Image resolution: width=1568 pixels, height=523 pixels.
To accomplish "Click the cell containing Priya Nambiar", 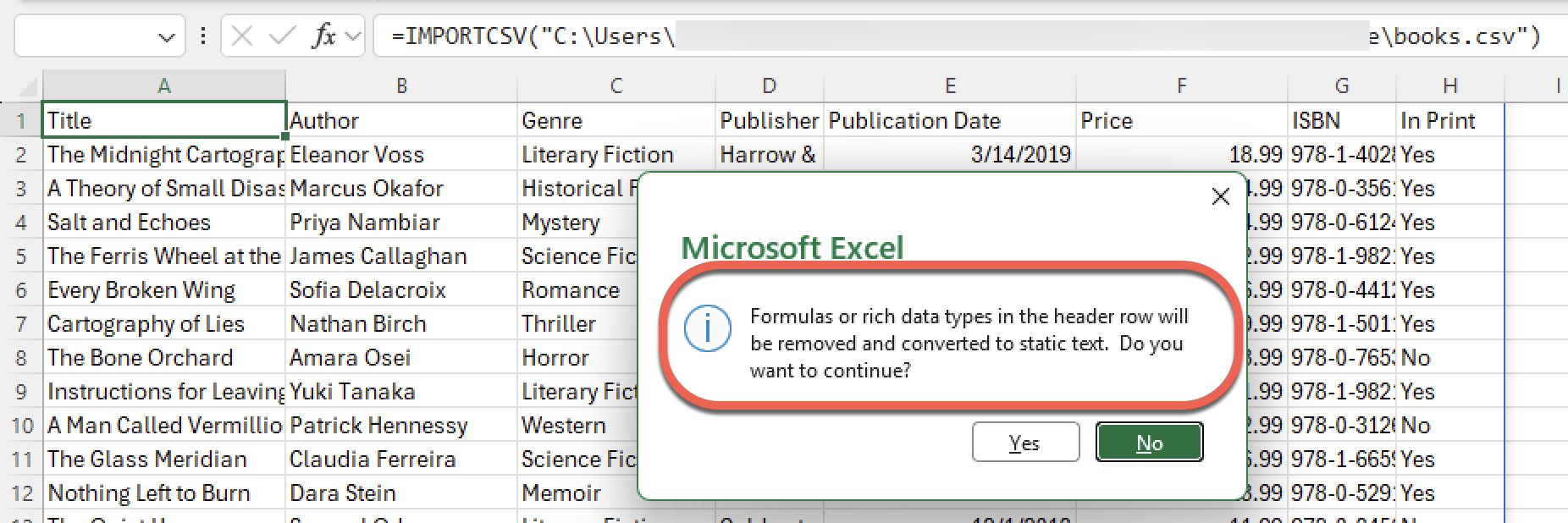I will tap(400, 223).
